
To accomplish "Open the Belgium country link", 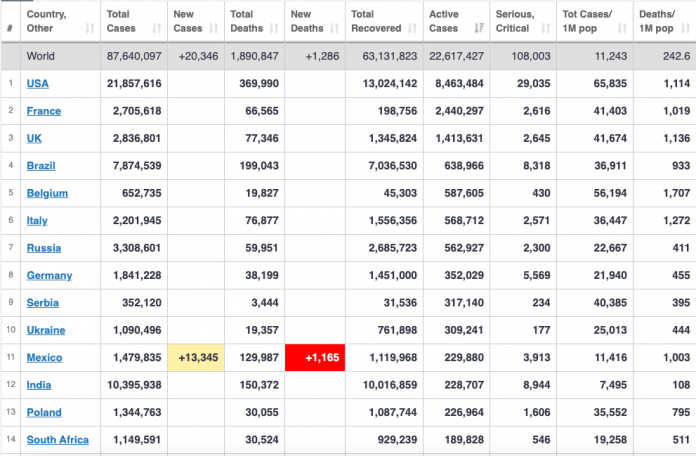I will (47, 193).
